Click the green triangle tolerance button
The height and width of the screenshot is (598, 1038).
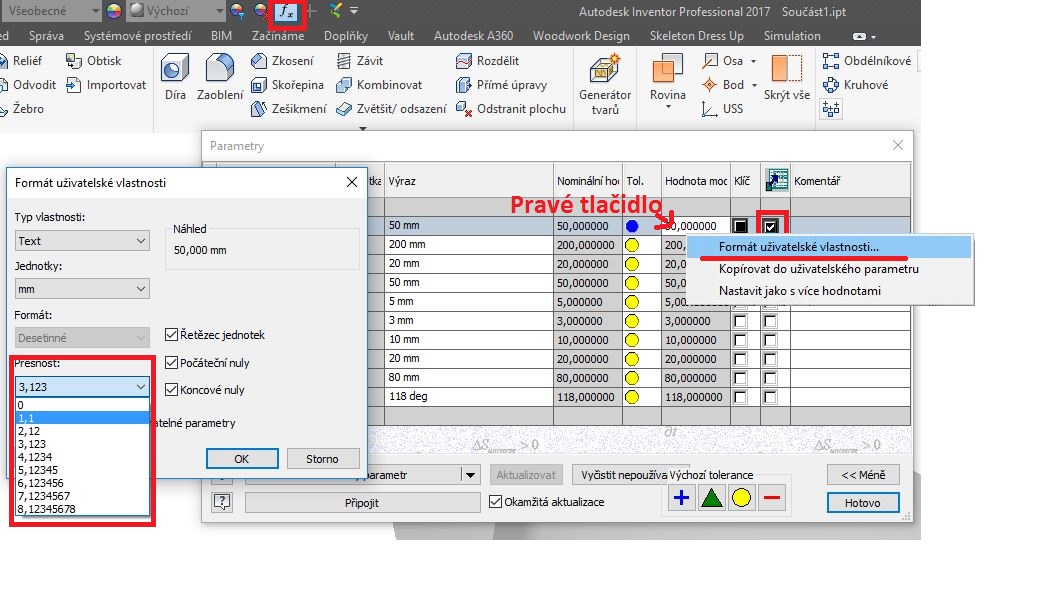(x=711, y=497)
